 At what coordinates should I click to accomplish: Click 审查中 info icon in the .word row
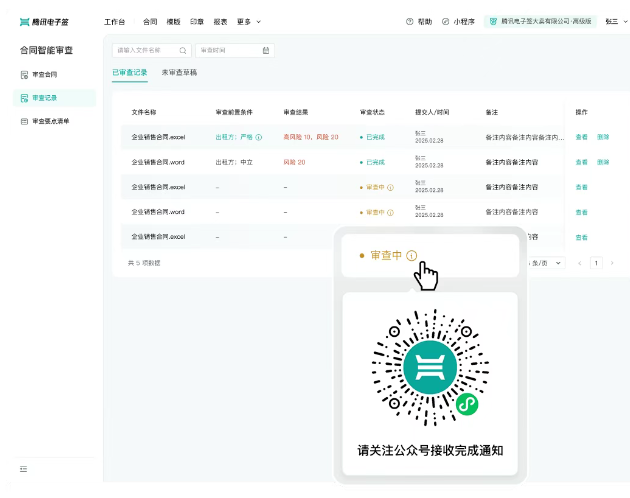(390, 212)
